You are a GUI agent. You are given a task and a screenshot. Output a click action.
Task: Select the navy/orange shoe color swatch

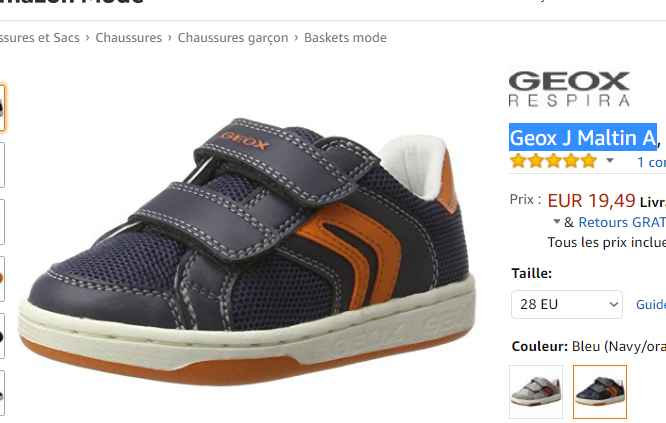[x=600, y=392]
